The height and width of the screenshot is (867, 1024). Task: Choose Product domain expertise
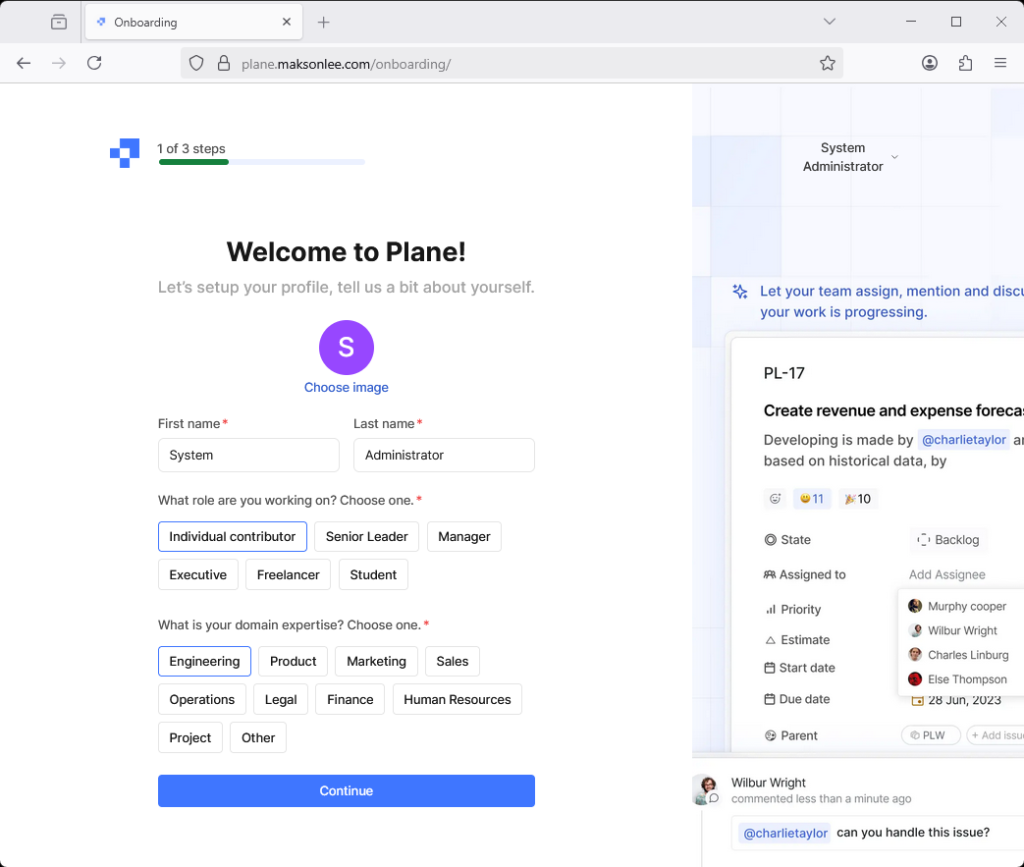(x=293, y=661)
